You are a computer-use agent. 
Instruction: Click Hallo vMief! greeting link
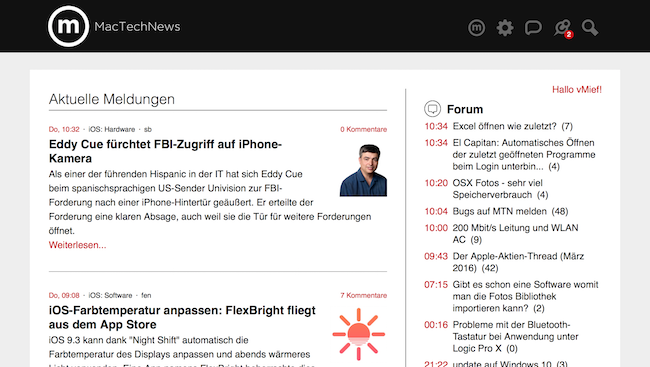pos(577,90)
